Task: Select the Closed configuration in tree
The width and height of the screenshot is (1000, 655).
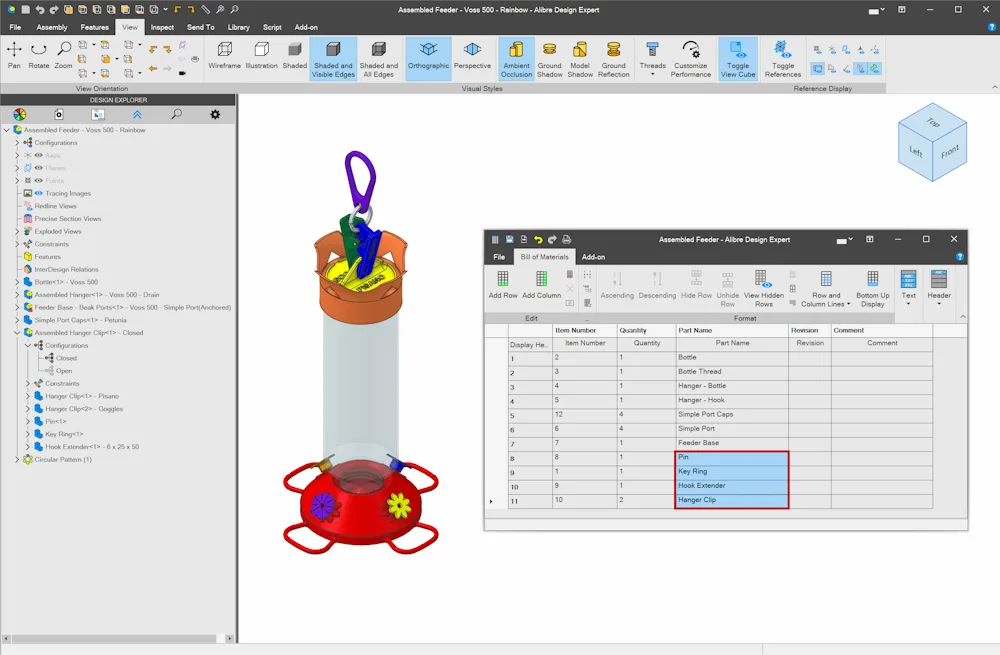Action: (66, 358)
